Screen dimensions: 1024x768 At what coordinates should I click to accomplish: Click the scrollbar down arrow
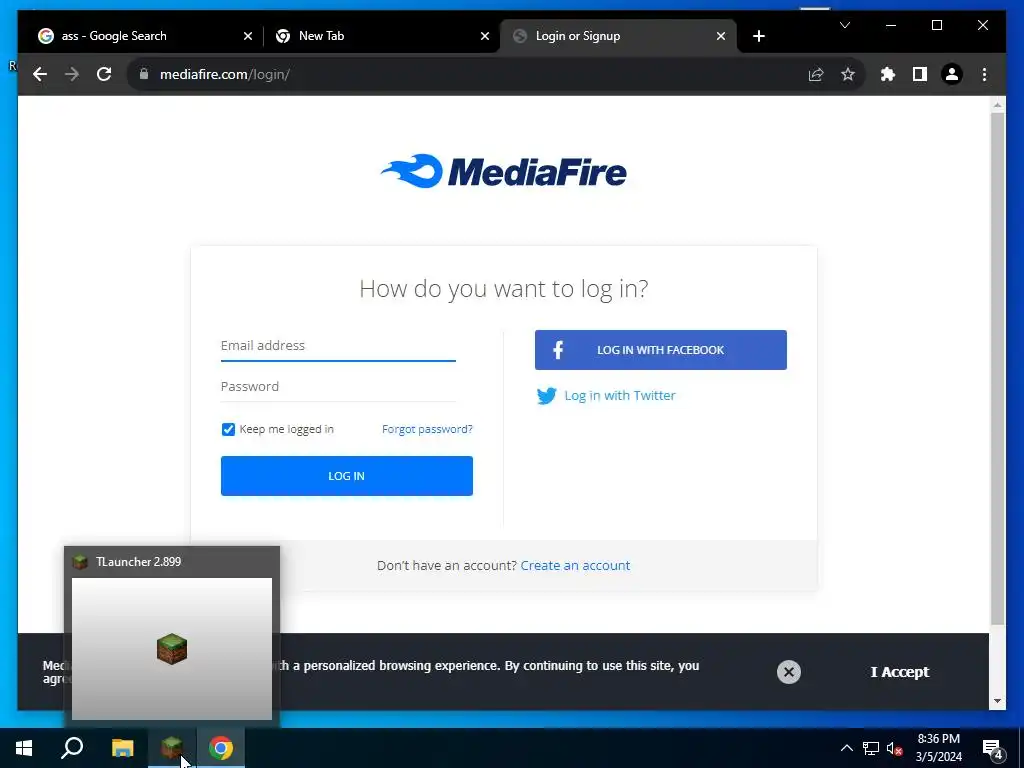point(997,701)
